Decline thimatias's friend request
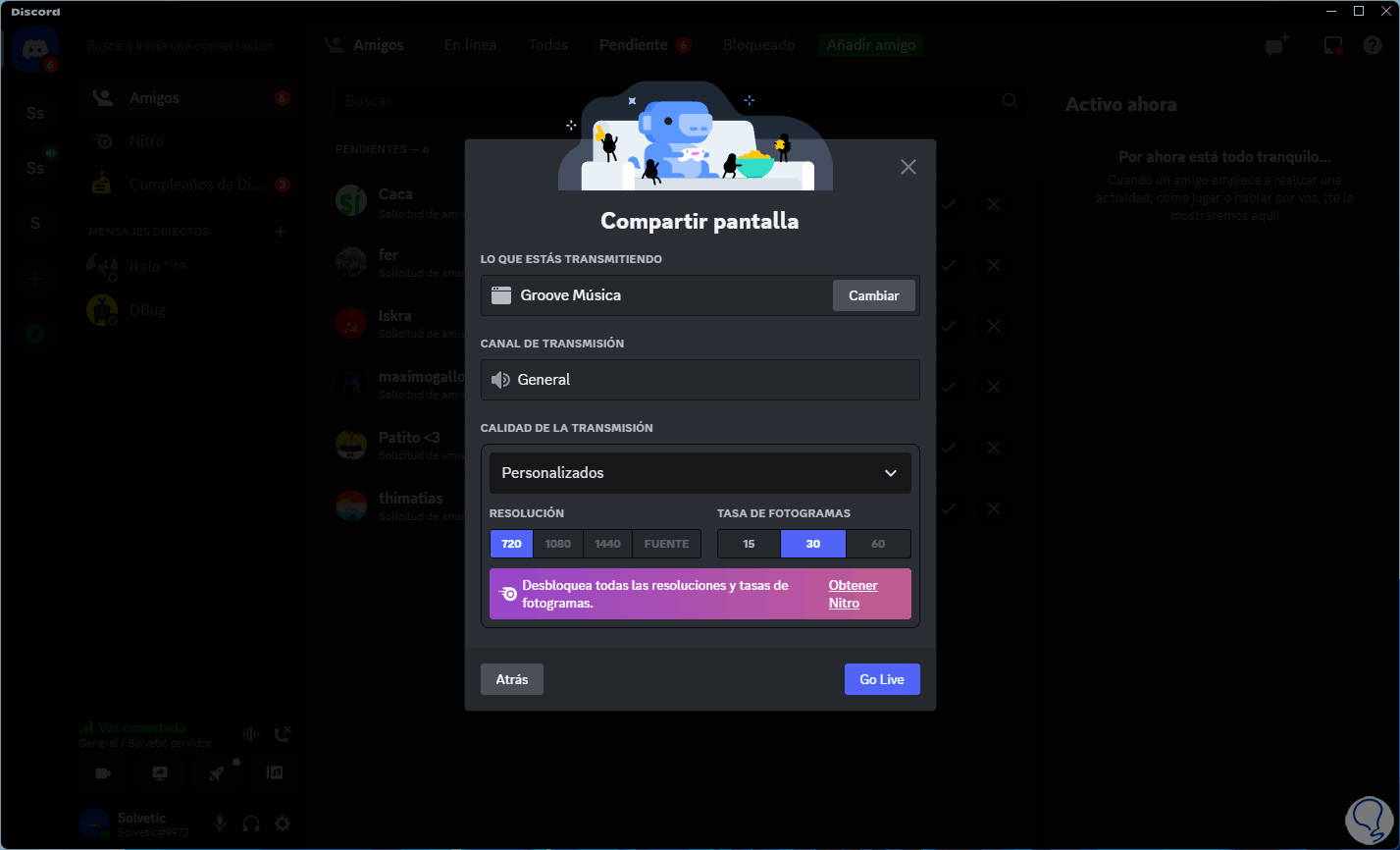 994,508
